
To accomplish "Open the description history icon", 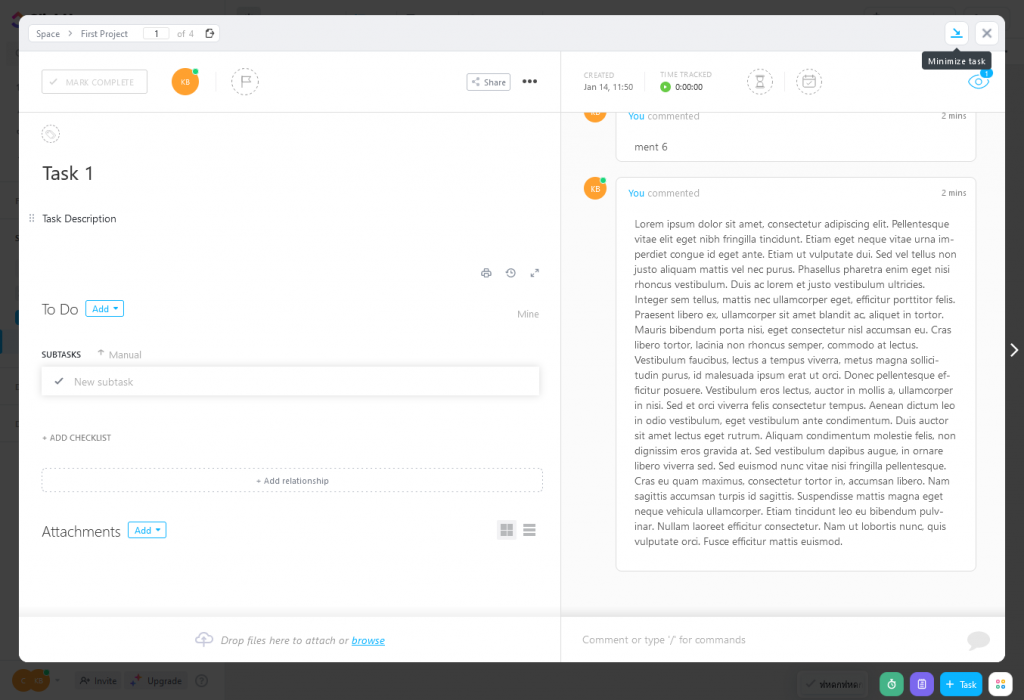I will [511, 273].
